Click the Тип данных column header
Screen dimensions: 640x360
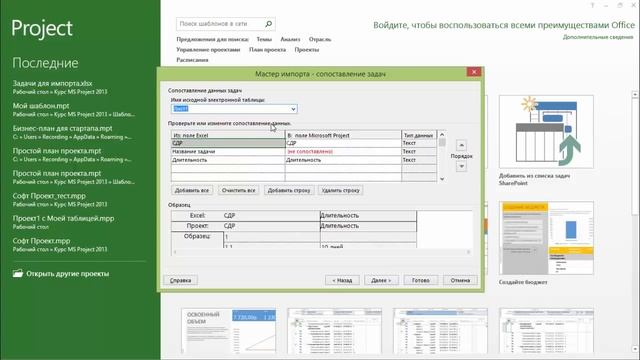tap(419, 135)
